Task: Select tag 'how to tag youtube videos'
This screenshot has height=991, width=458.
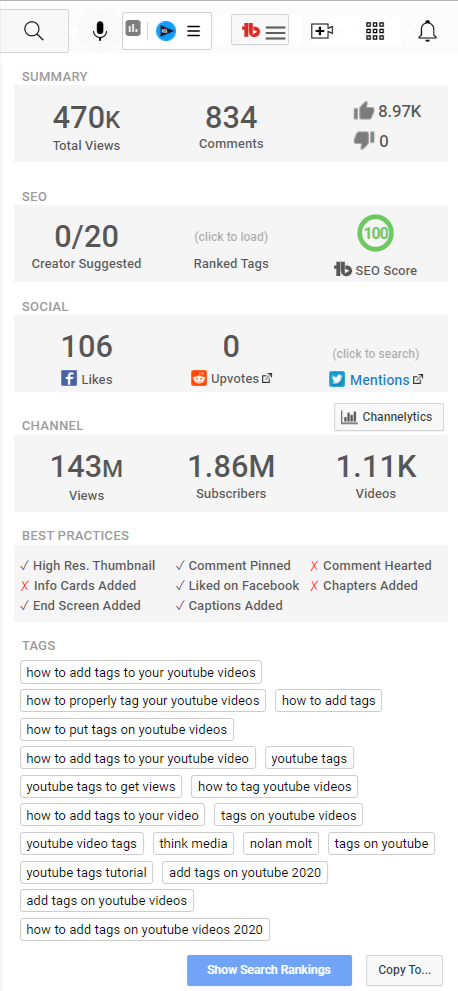Action: coord(275,786)
